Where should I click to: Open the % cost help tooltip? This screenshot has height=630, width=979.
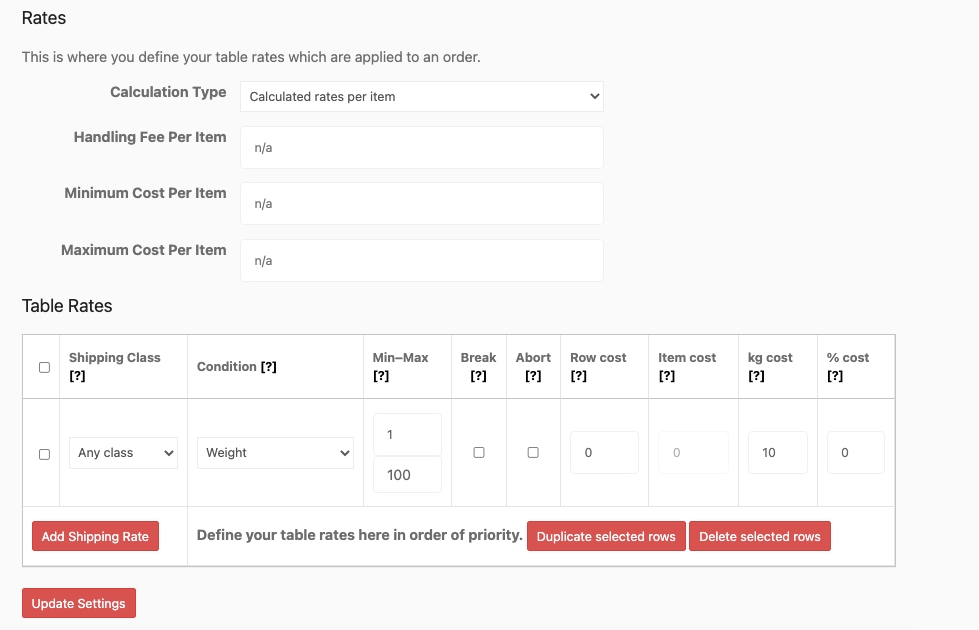pos(835,376)
